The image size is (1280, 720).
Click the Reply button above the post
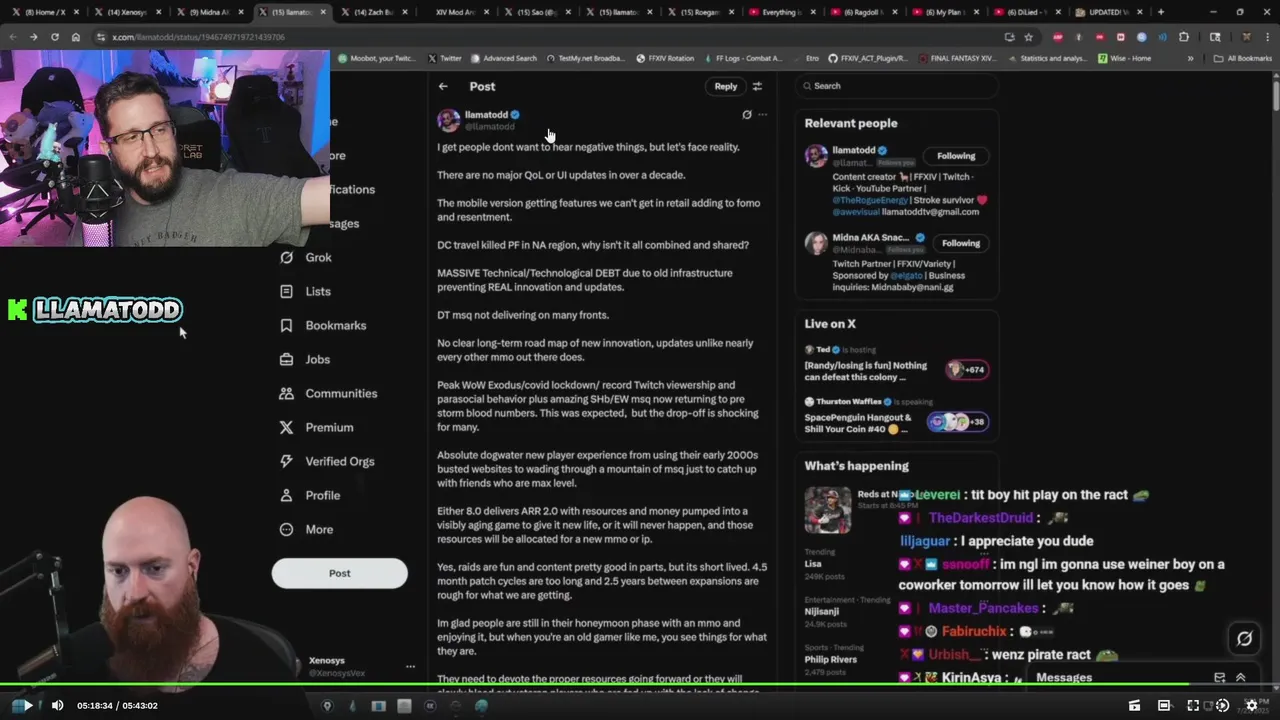pos(725,86)
